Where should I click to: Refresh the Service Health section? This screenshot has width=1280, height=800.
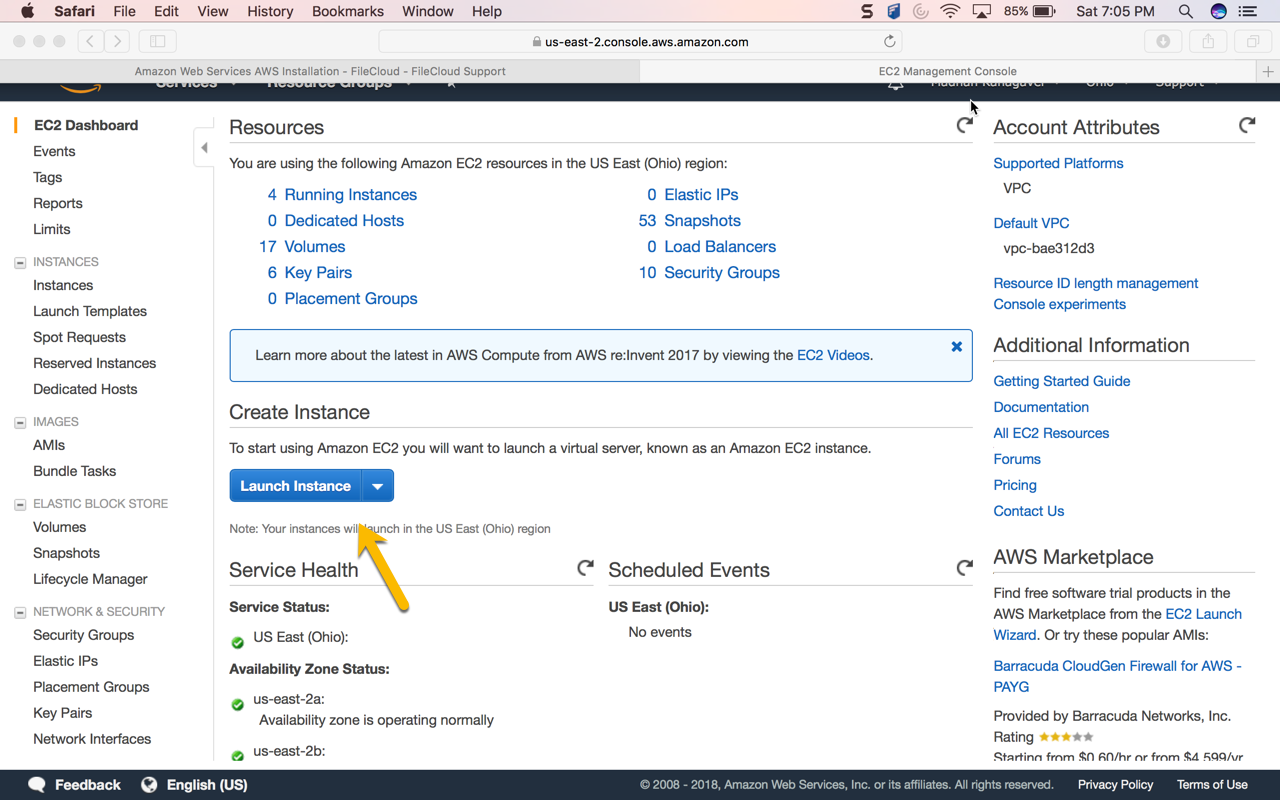(x=585, y=568)
